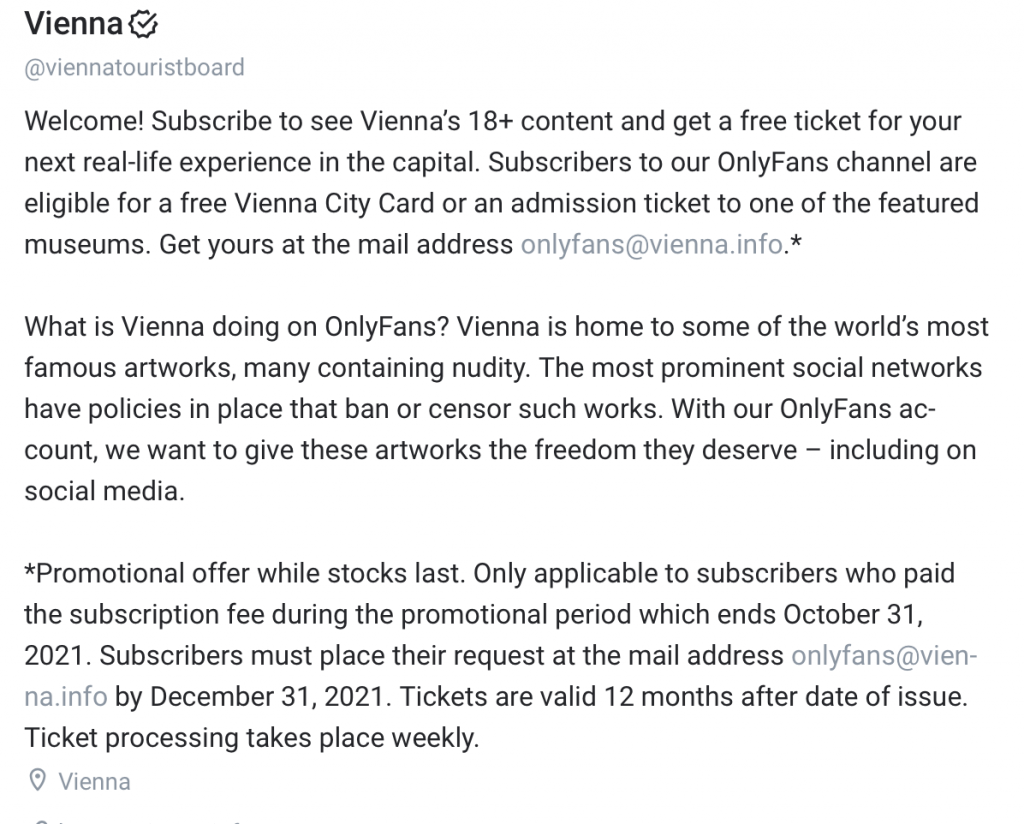Click the 'social media.' line ending the second paragraph
This screenshot has height=824, width=1024.
(104, 491)
